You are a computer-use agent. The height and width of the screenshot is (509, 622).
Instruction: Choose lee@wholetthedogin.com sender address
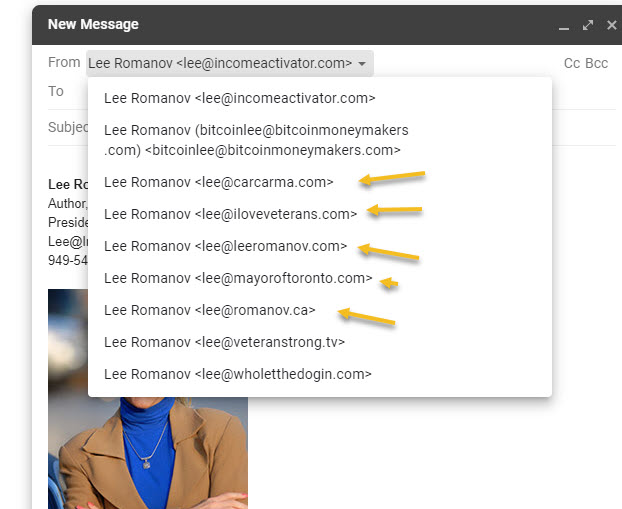coord(319,374)
